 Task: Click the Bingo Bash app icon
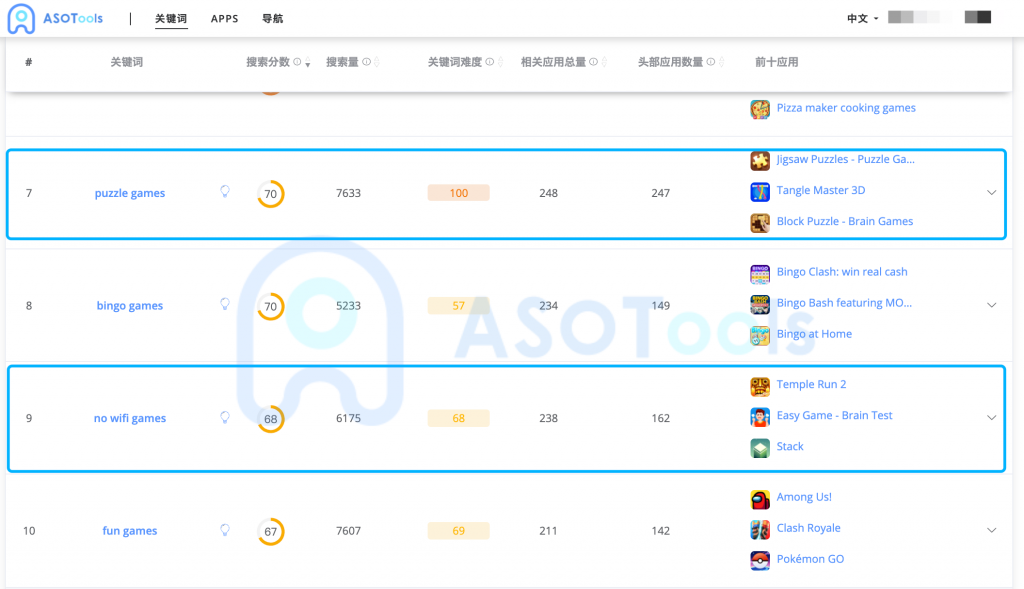pyautogui.click(x=760, y=304)
